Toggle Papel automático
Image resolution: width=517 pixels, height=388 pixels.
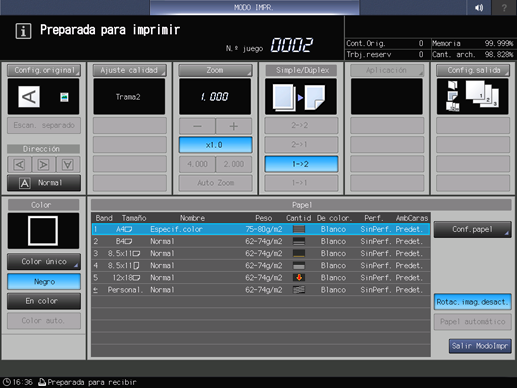472,321
